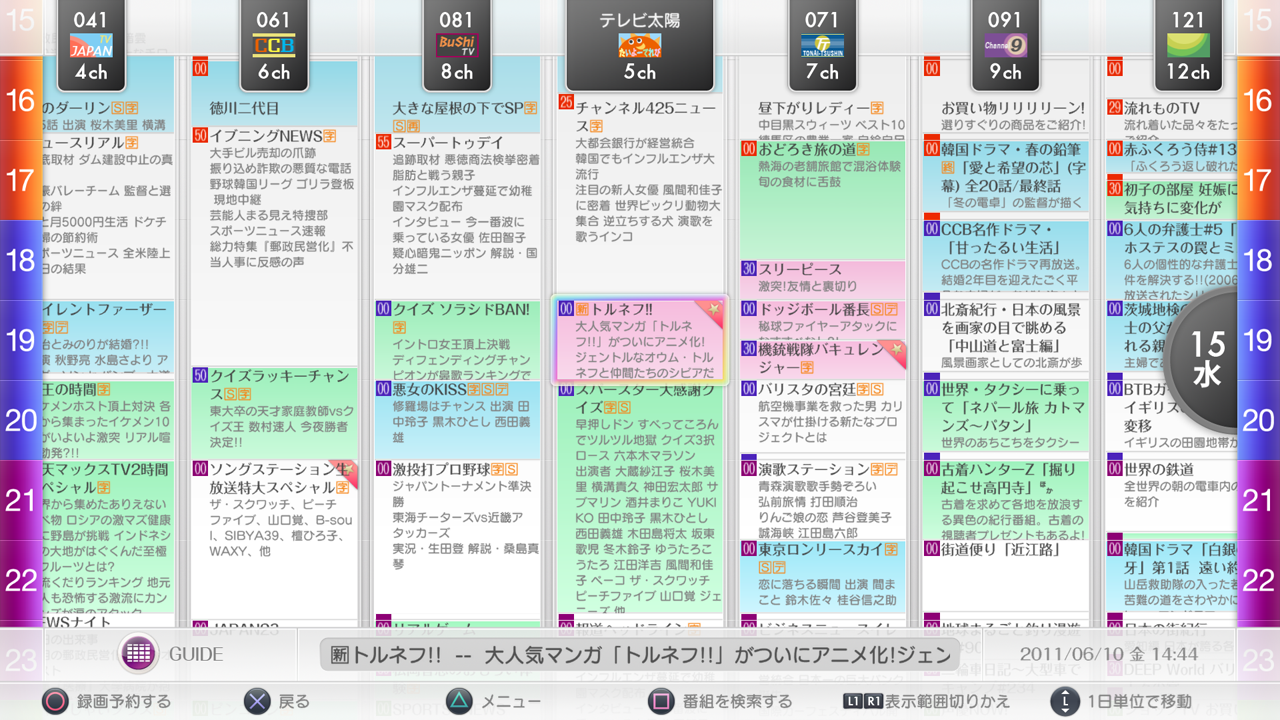Select the TV JAPAN 4ch channel logo
Screen dimensions: 1280x720
click(x=91, y=46)
